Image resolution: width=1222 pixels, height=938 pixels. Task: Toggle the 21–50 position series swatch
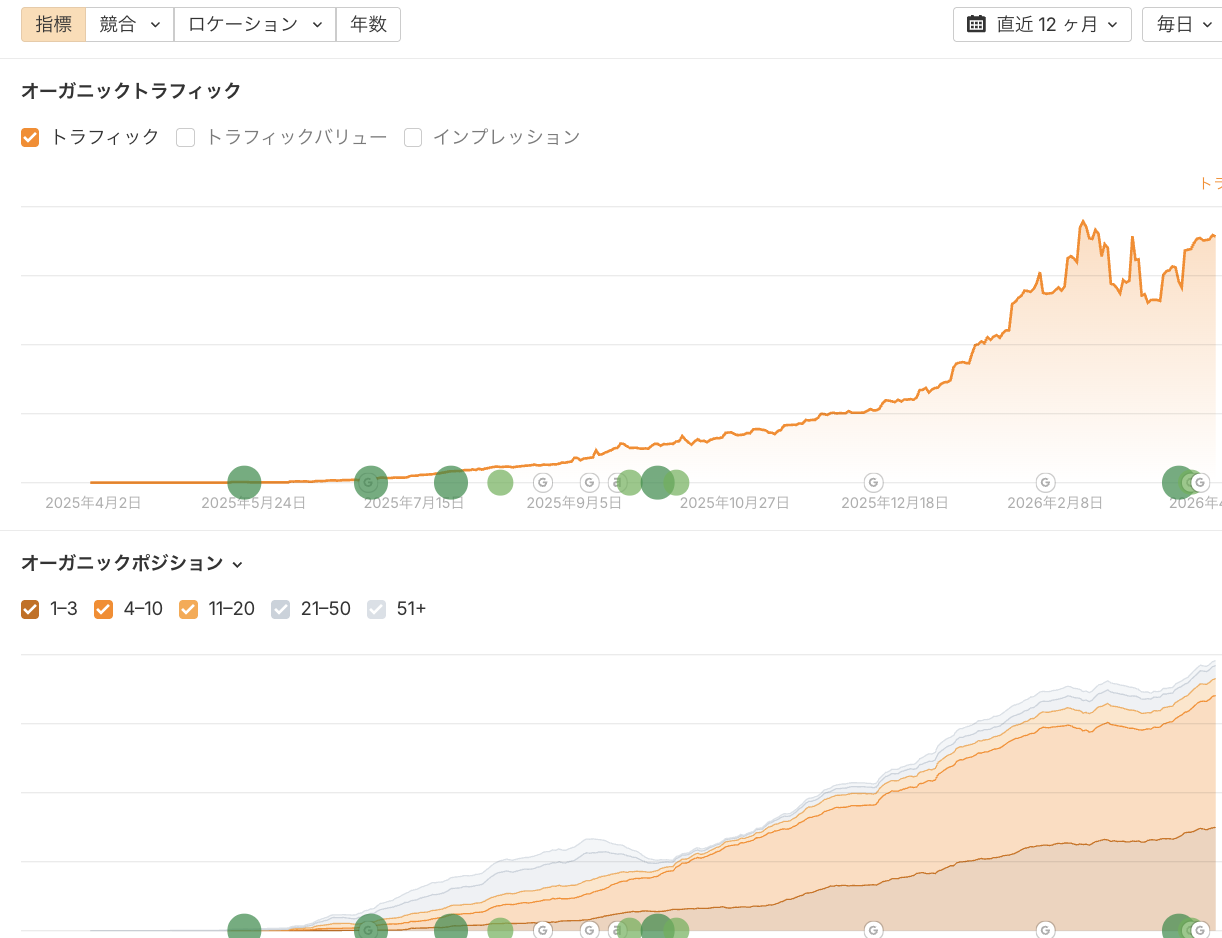coord(281,609)
